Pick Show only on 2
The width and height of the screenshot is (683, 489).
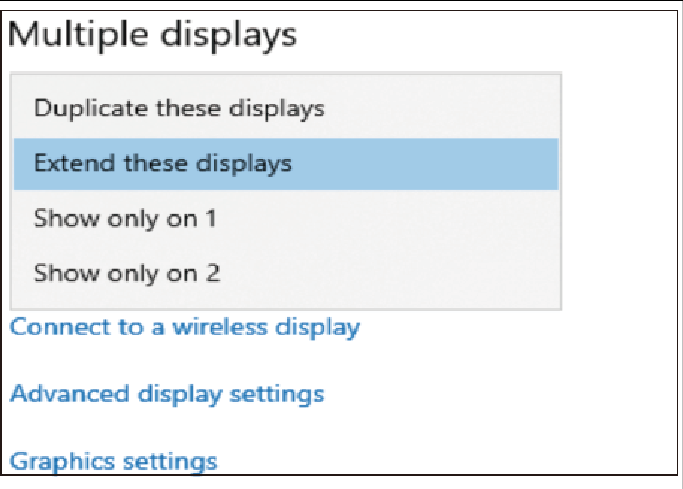(127, 272)
